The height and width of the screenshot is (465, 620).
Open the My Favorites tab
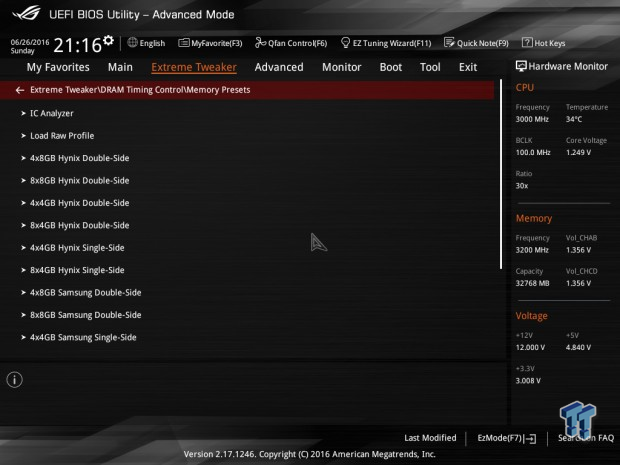58,67
